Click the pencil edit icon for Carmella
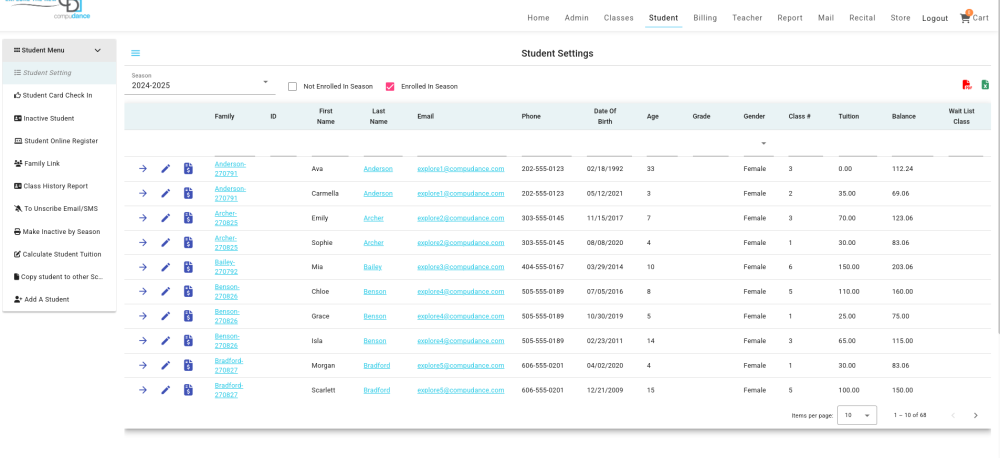This screenshot has width=1000, height=458. pyautogui.click(x=166, y=193)
